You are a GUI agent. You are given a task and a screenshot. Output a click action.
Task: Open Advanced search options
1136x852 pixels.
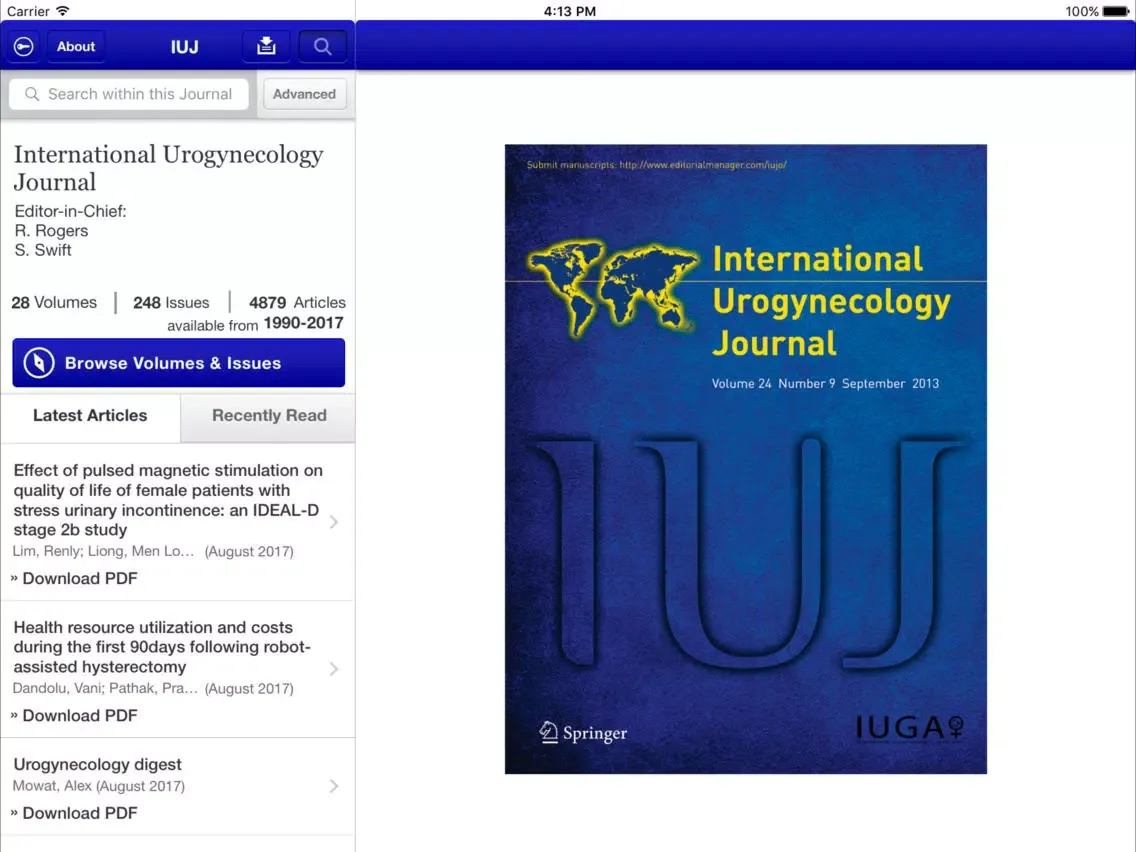pos(304,94)
